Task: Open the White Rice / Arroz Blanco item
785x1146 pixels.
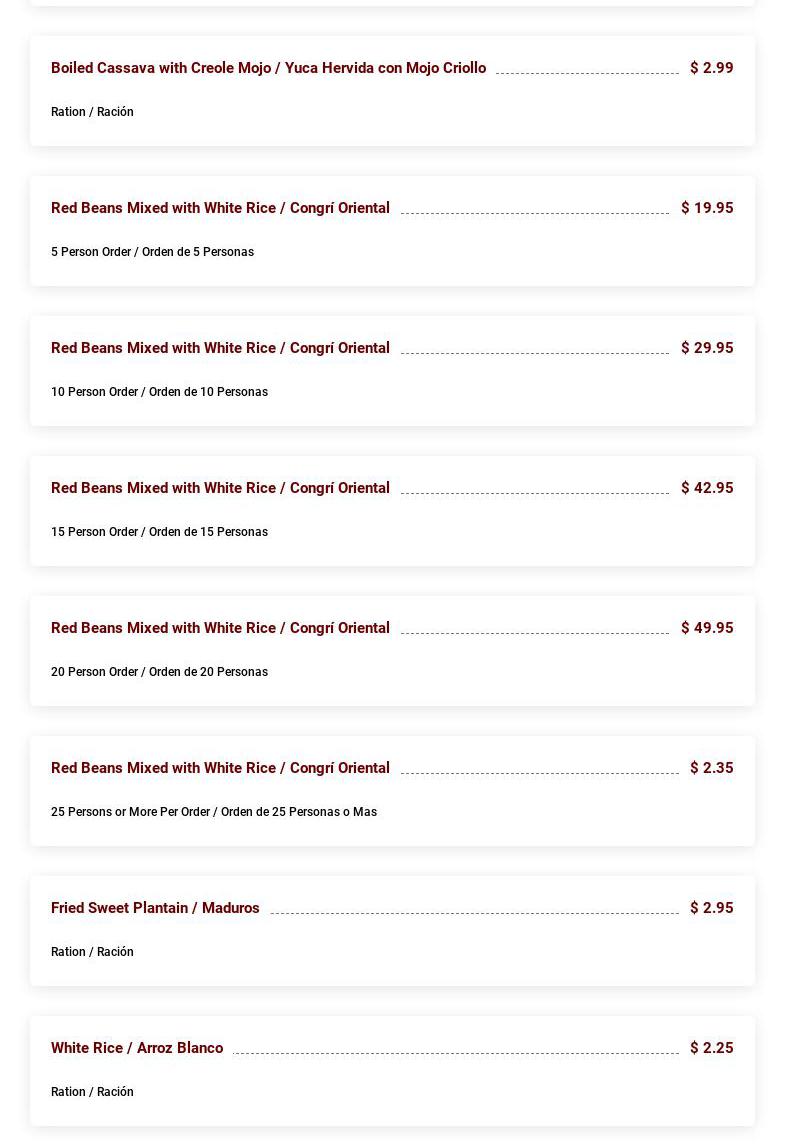Action: click(x=137, y=1048)
